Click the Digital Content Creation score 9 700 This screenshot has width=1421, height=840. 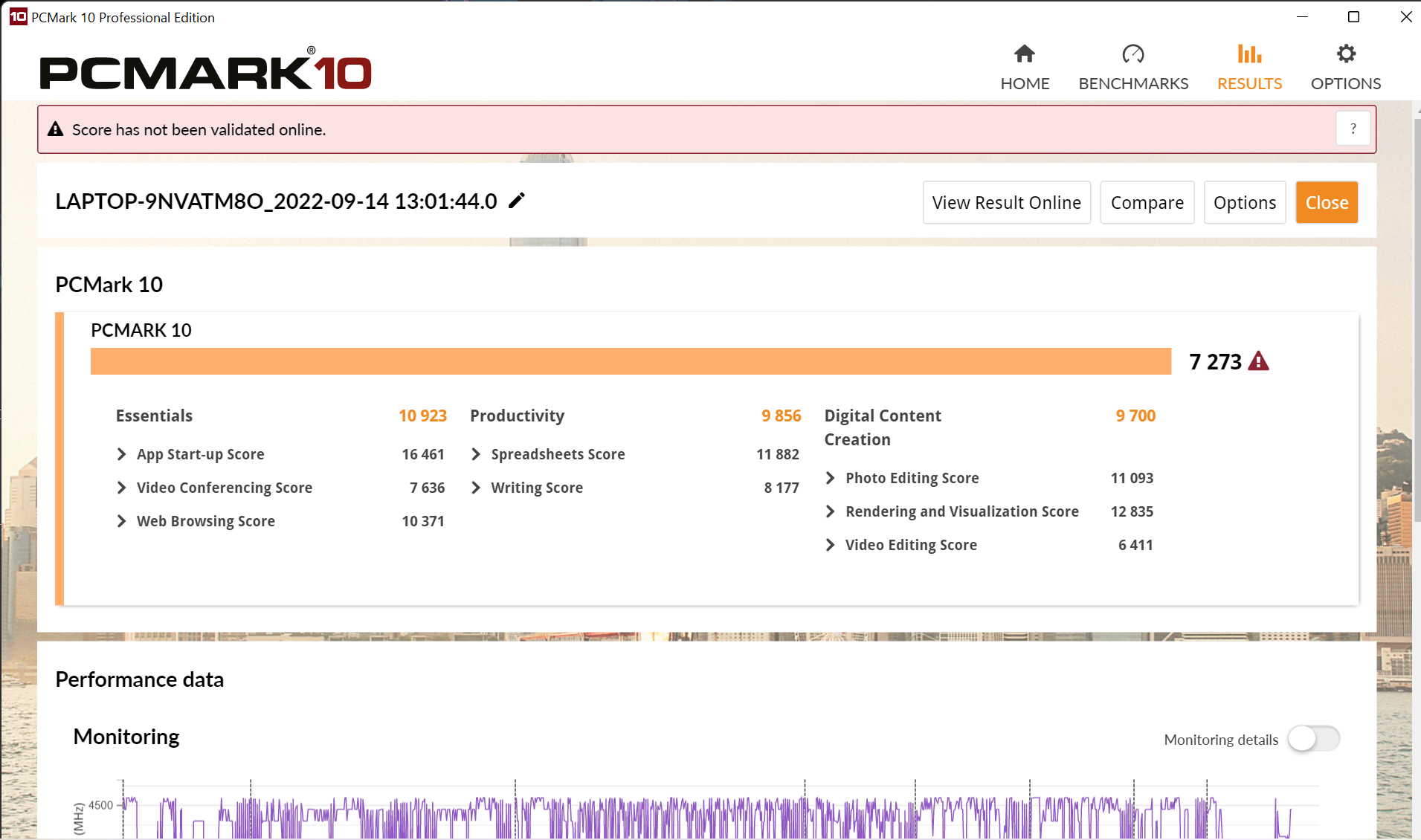point(1135,416)
